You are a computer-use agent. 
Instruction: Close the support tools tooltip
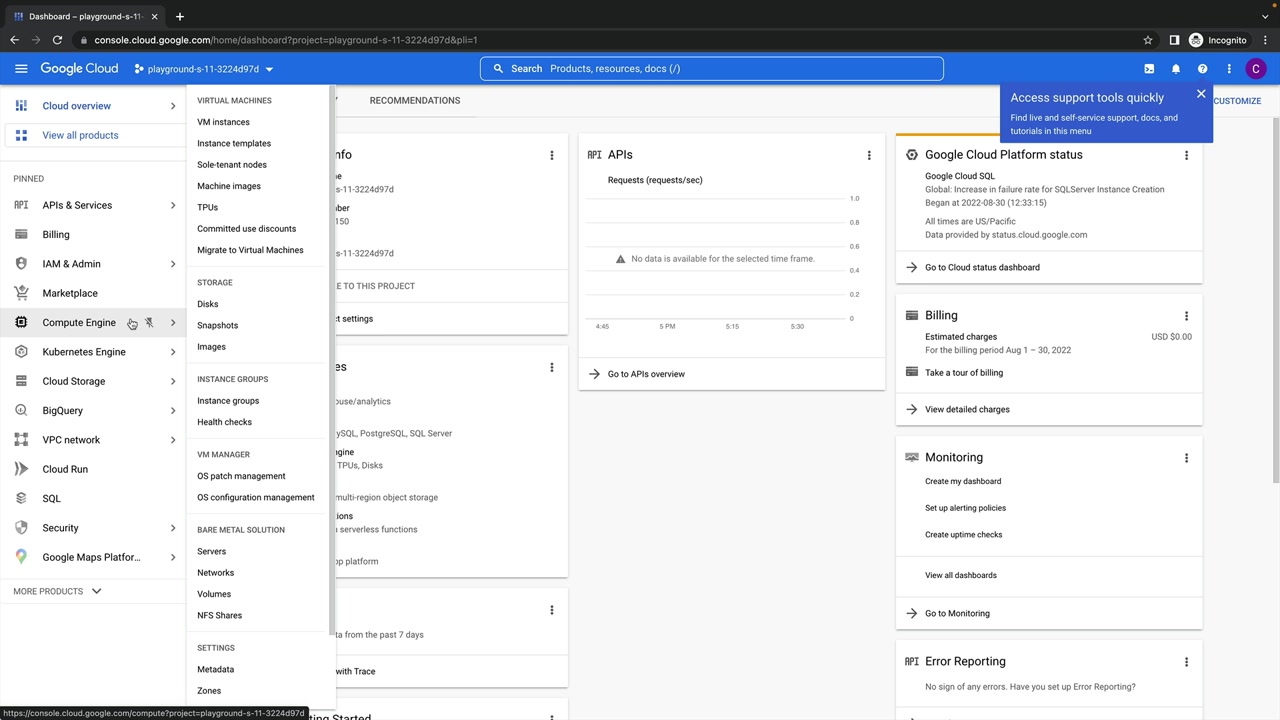coord(1201,94)
